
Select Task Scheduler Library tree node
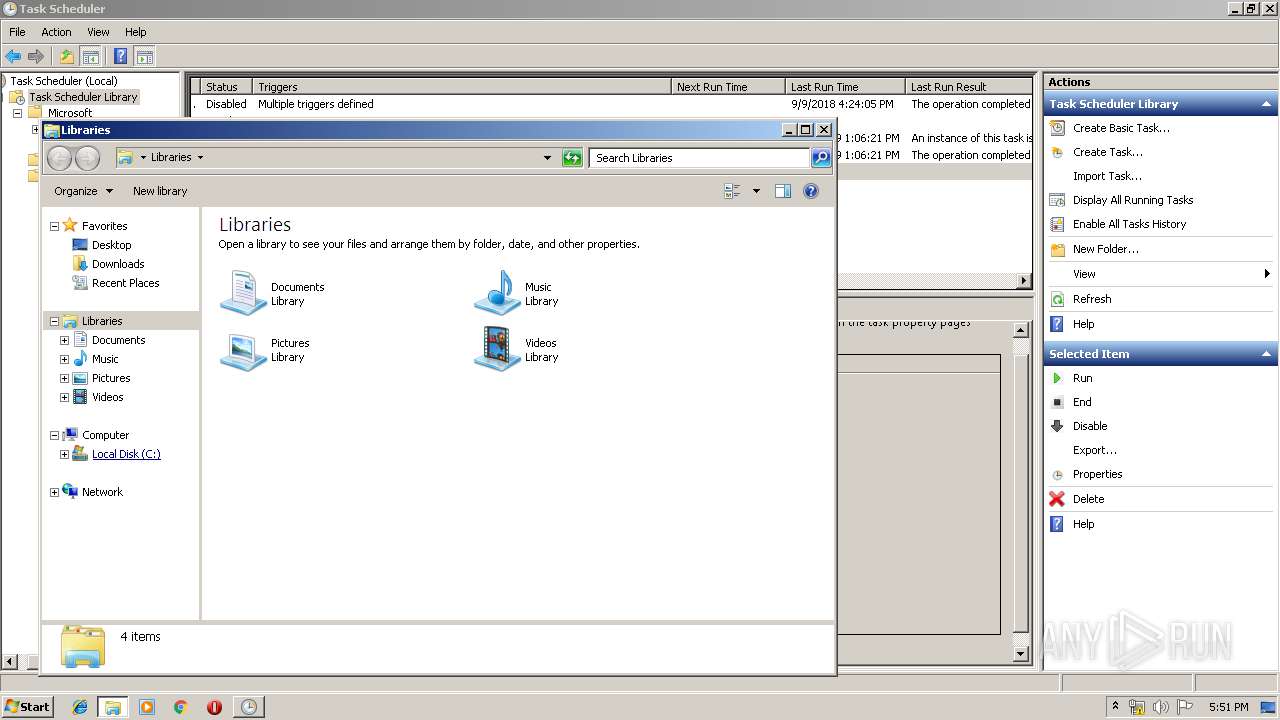click(x=83, y=97)
